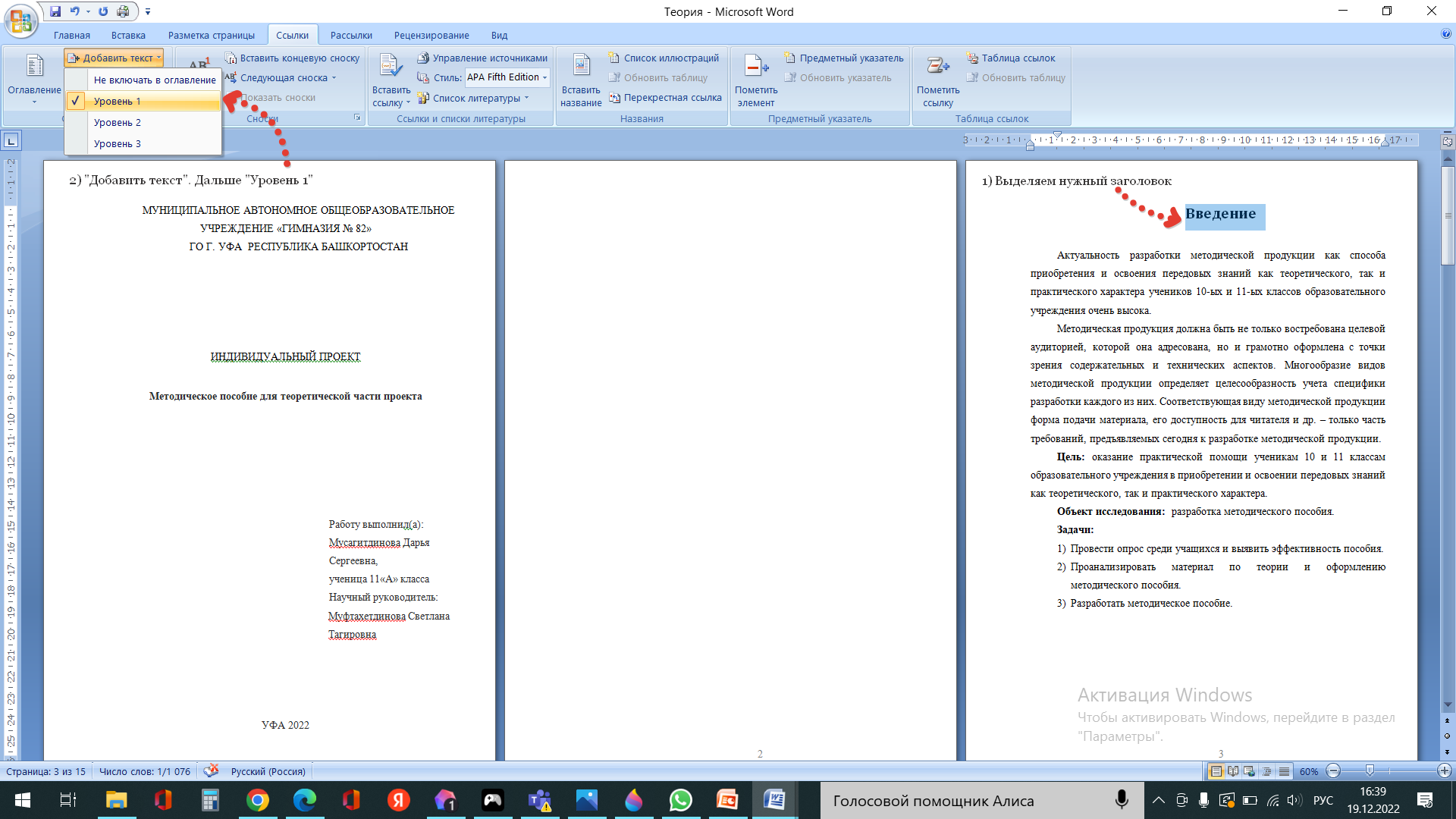Image resolution: width=1456 pixels, height=819 pixels.
Task: Switch to full screen reading view
Action: [x=1233, y=771]
